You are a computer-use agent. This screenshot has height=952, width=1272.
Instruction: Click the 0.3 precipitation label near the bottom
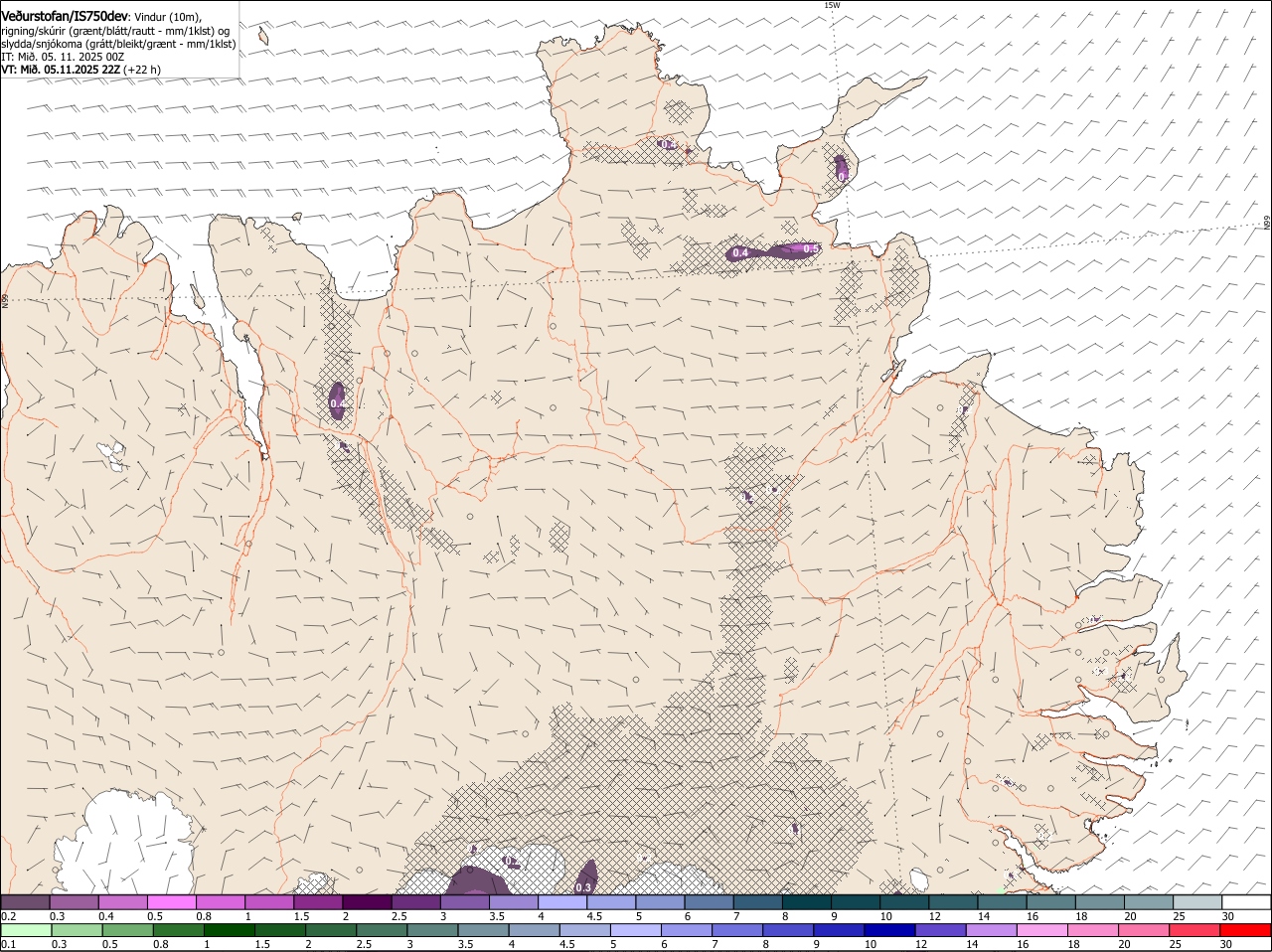click(584, 887)
